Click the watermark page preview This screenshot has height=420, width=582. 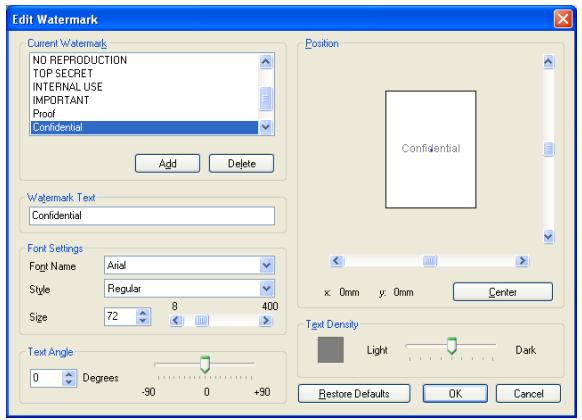pos(431,149)
